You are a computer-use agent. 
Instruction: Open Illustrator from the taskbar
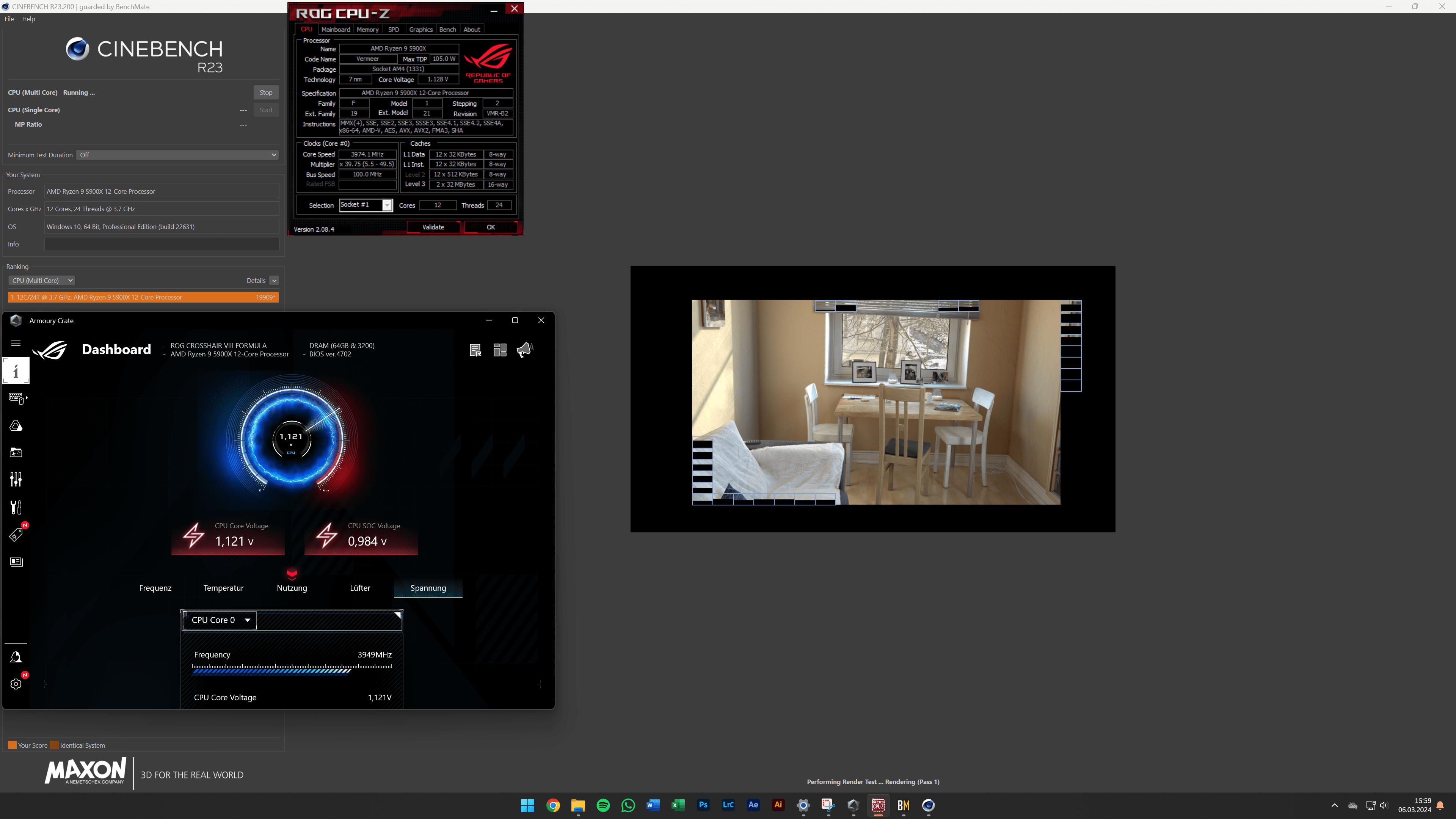[778, 805]
